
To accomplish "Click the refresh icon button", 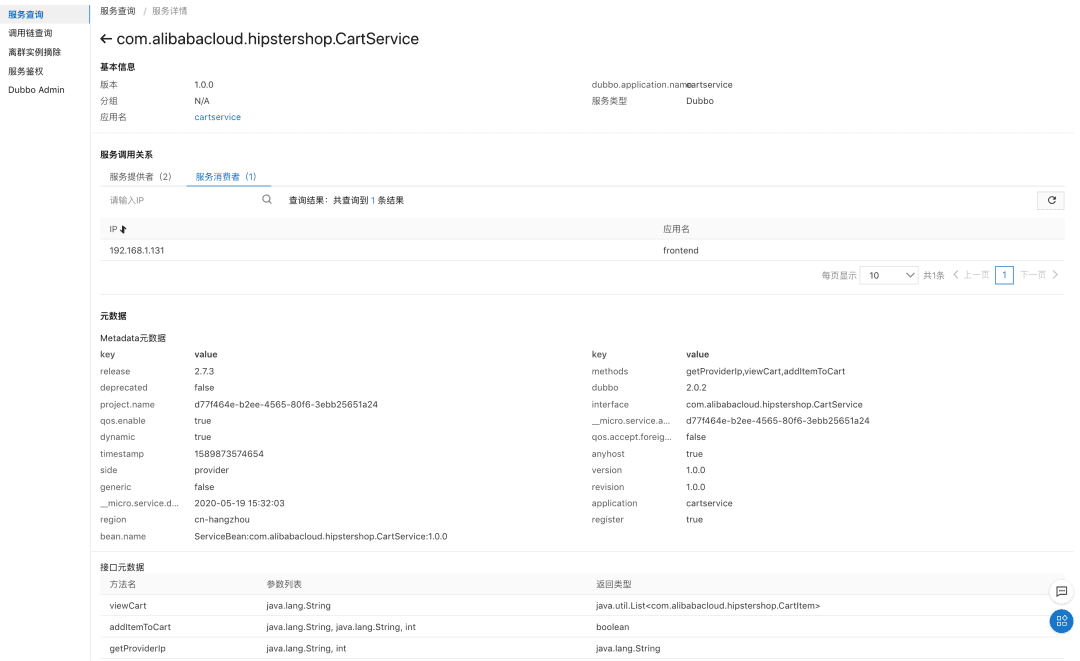I will click(1051, 200).
